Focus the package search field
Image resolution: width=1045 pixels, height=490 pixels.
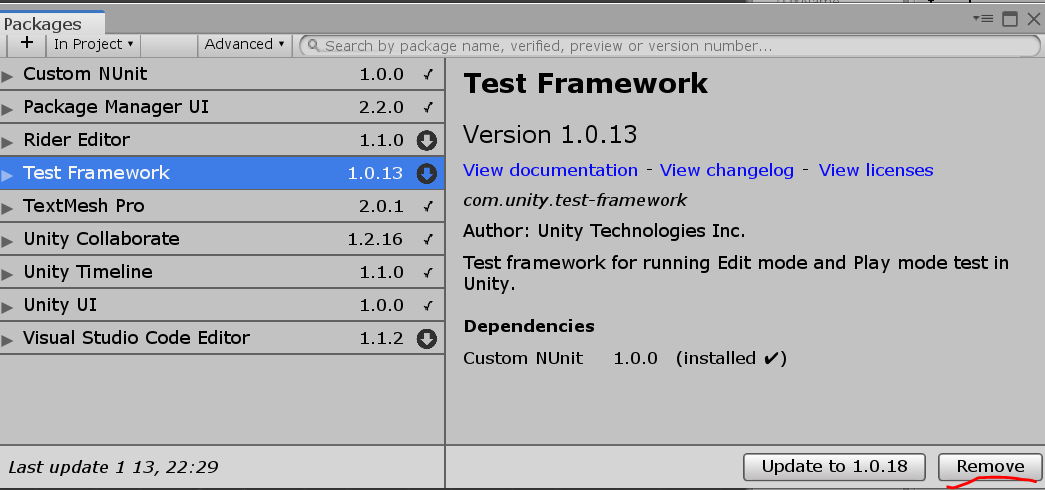tap(670, 45)
